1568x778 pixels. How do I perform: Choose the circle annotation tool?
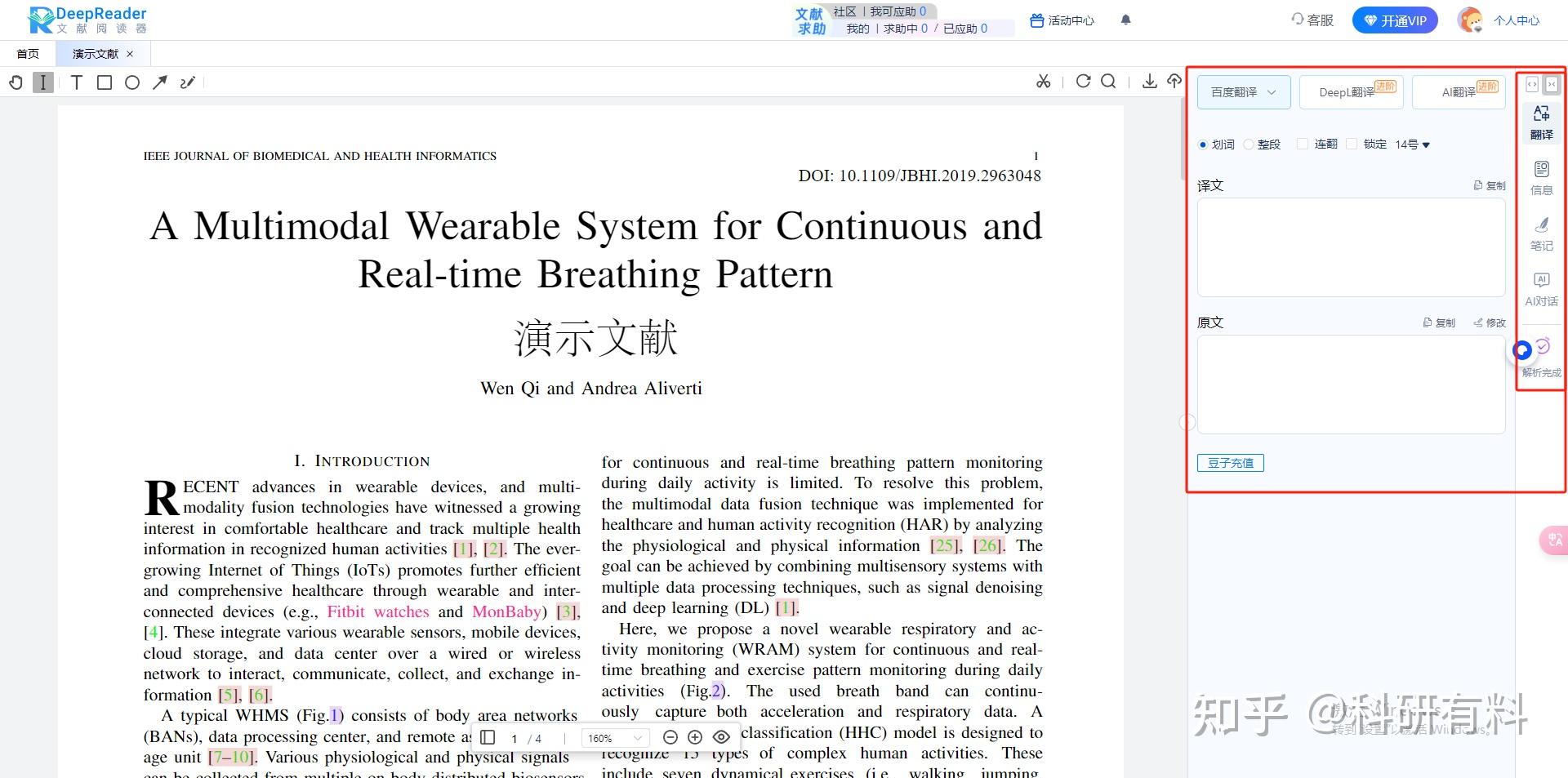(x=132, y=82)
